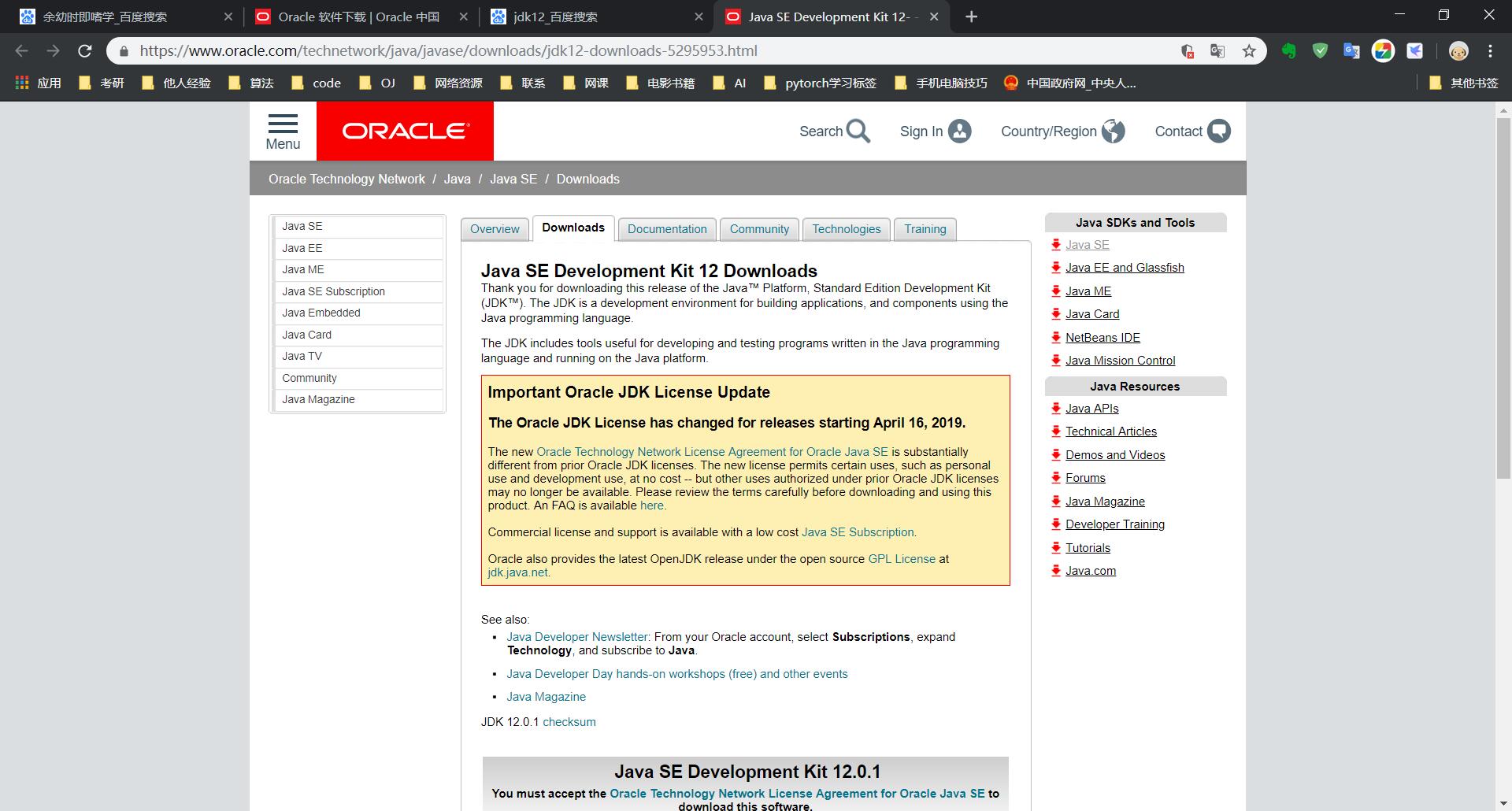Click the address bar URL field
The height and width of the screenshot is (811, 1512).
pos(646,51)
